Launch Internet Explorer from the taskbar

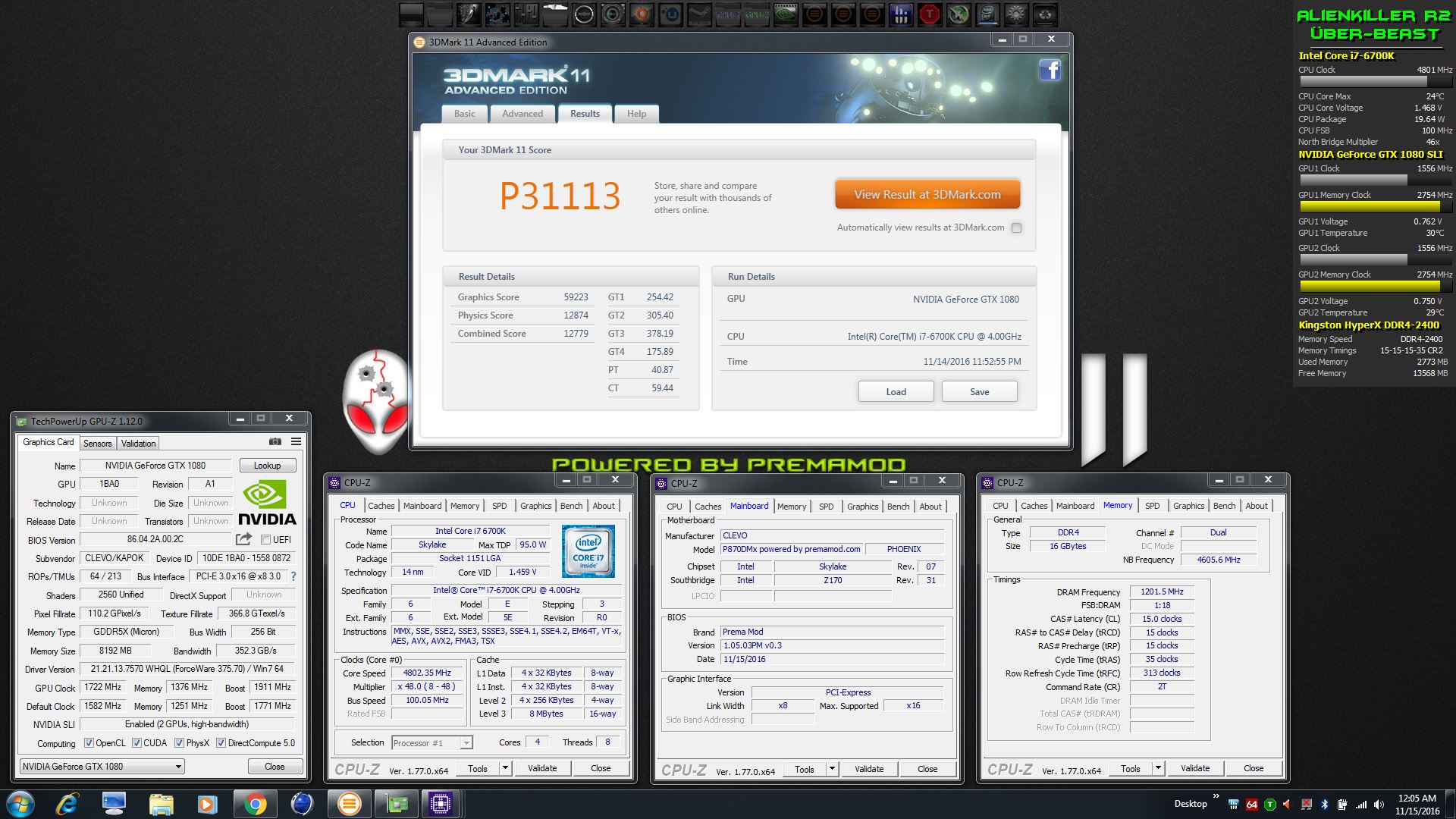coord(67,804)
